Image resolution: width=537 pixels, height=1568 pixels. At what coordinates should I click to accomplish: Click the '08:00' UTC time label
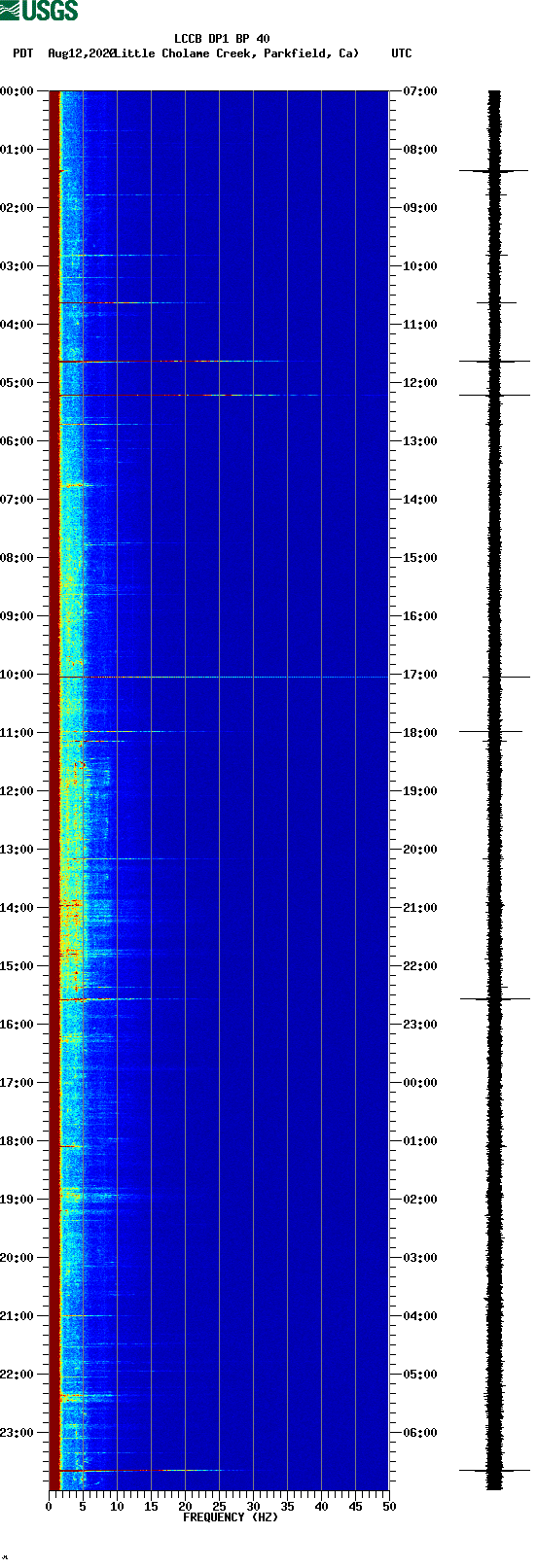(x=420, y=150)
